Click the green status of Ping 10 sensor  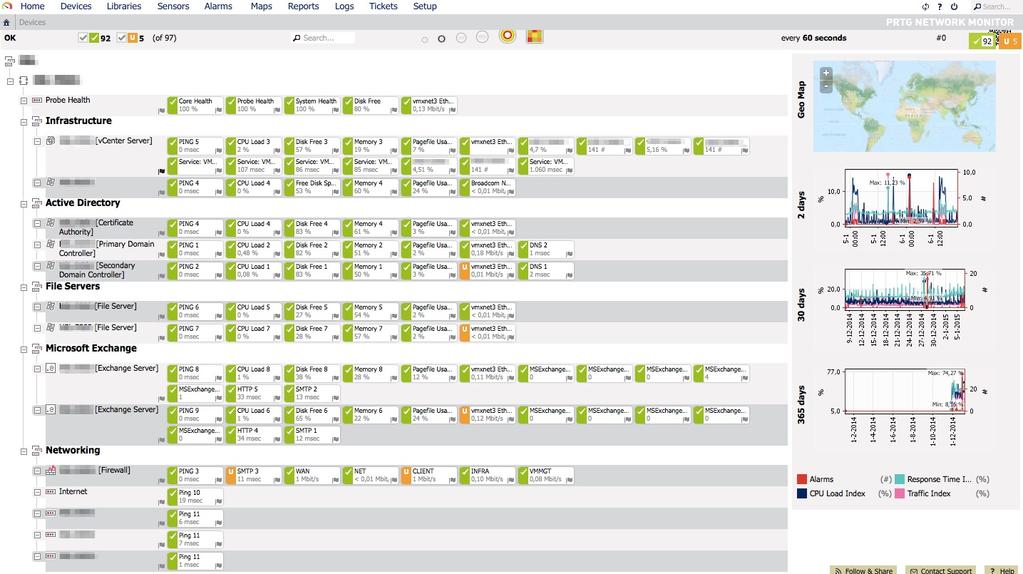tap(172, 496)
